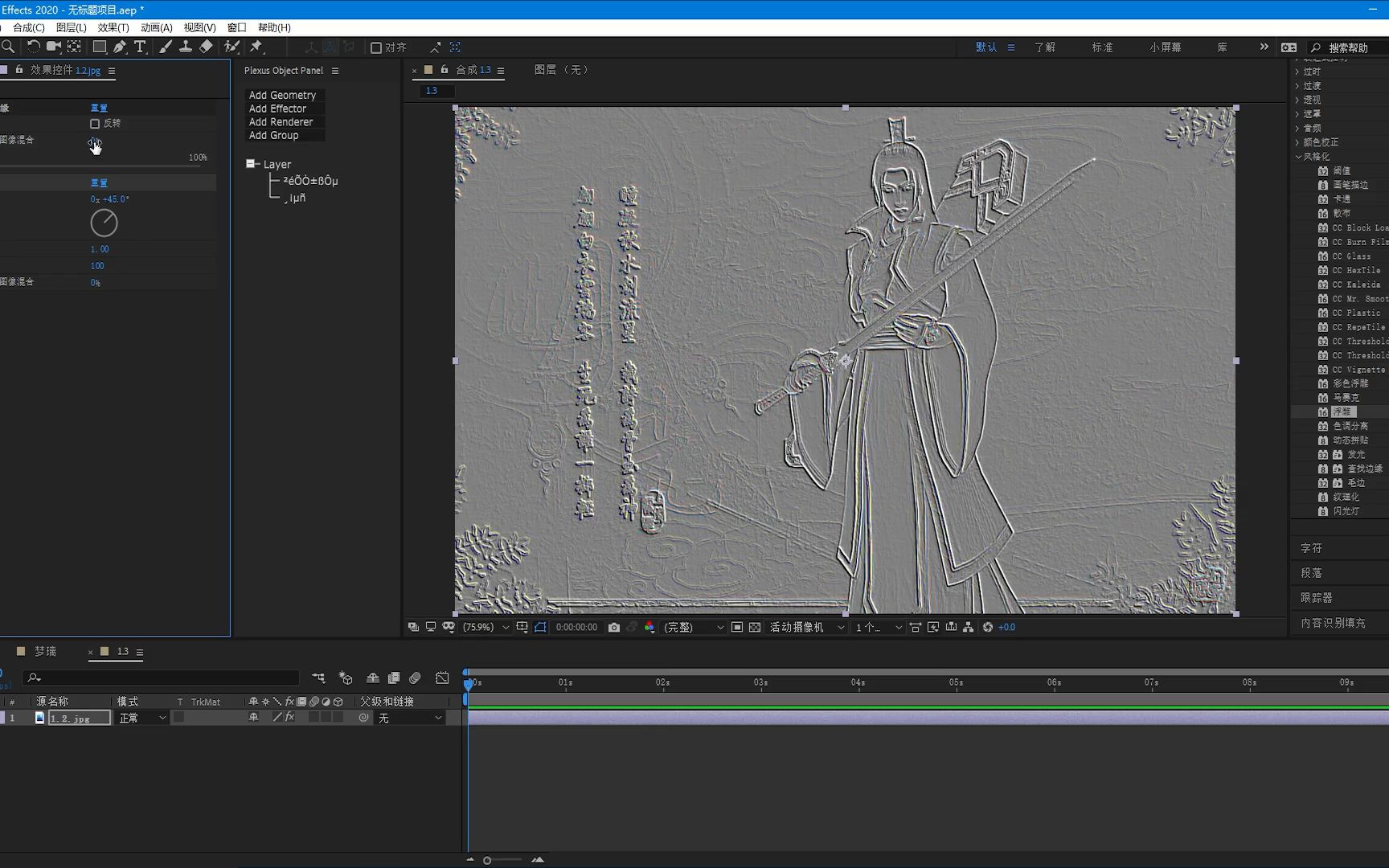The width and height of the screenshot is (1389, 868).
Task: Select the 浮雕 effect in effects list
Action: (x=1342, y=411)
